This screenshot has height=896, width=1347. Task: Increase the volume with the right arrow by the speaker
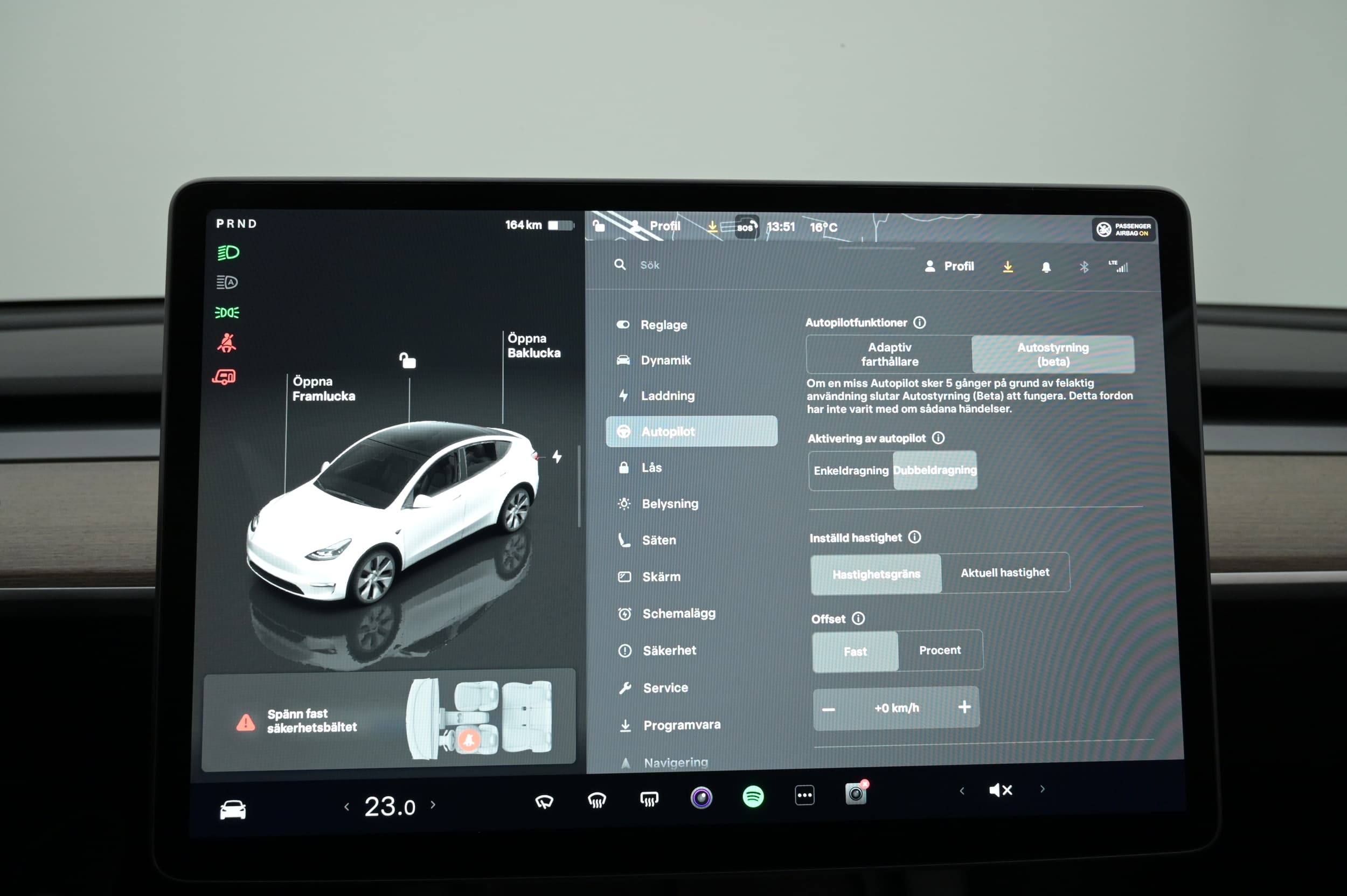pos(1043,789)
